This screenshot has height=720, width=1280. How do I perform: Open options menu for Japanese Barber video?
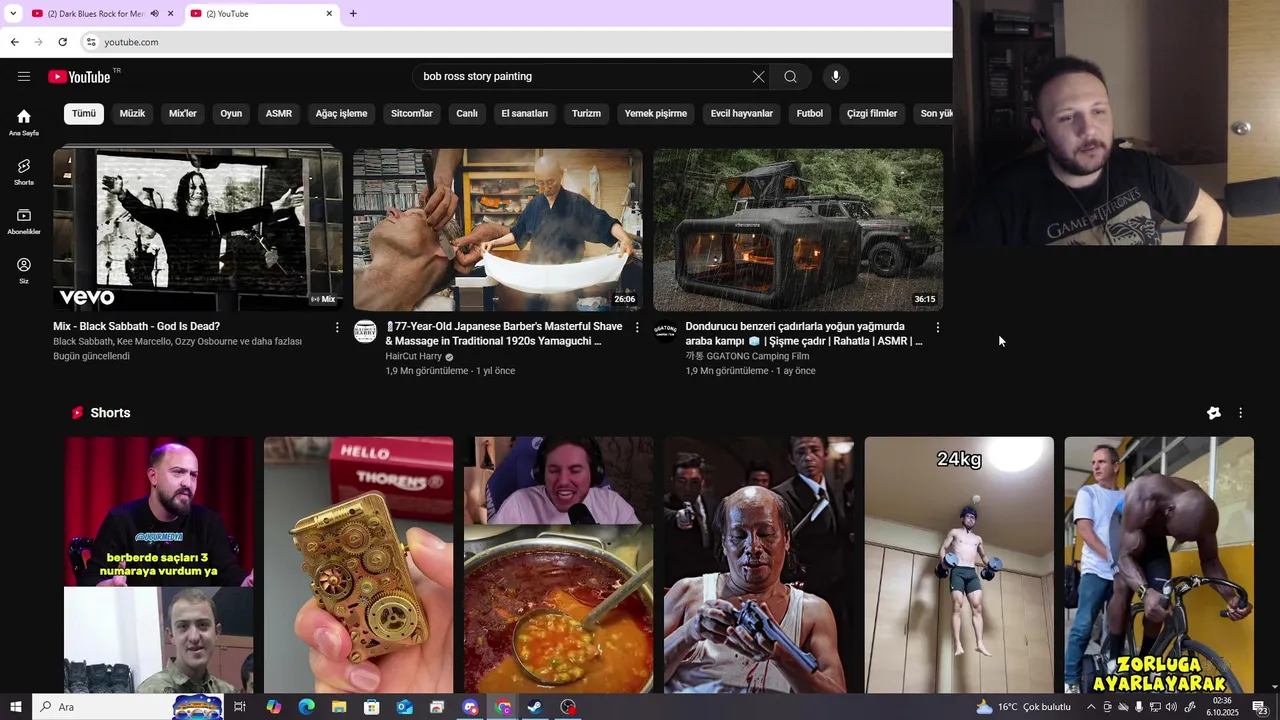(637, 327)
